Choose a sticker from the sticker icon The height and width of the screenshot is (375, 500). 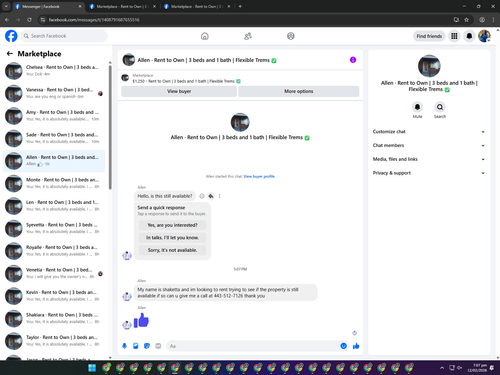coord(147,346)
